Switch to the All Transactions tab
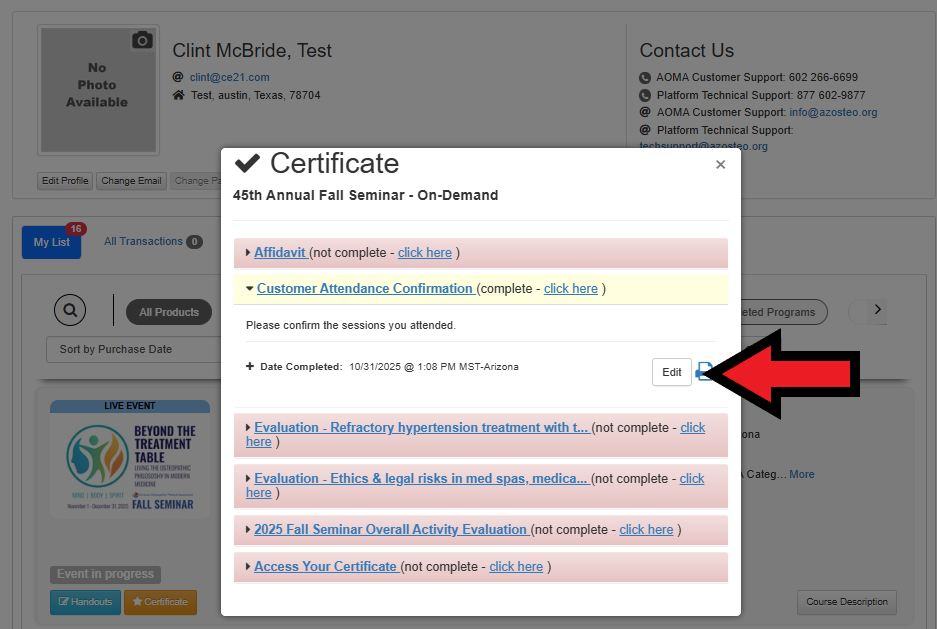This screenshot has width=937, height=629. [x=143, y=241]
